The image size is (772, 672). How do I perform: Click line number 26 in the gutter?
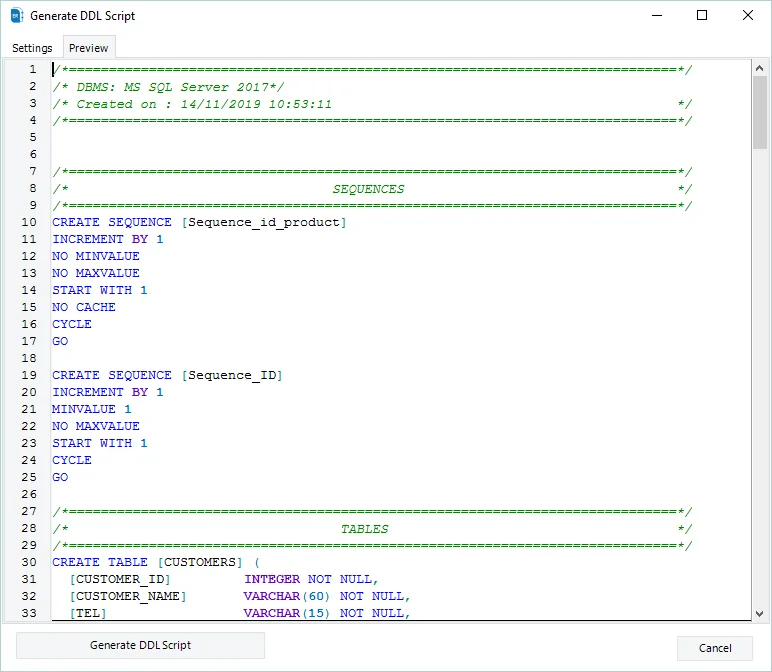[x=29, y=494]
